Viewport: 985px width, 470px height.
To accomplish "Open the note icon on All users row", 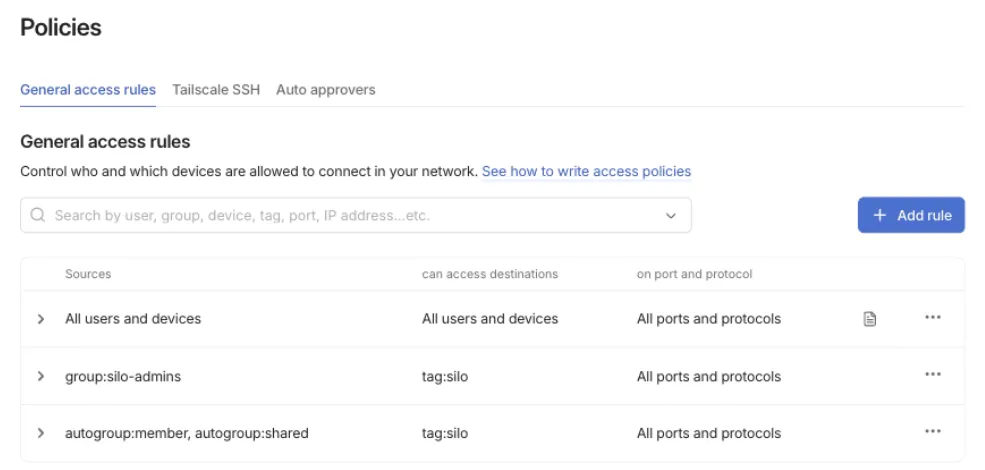I will (869, 319).
